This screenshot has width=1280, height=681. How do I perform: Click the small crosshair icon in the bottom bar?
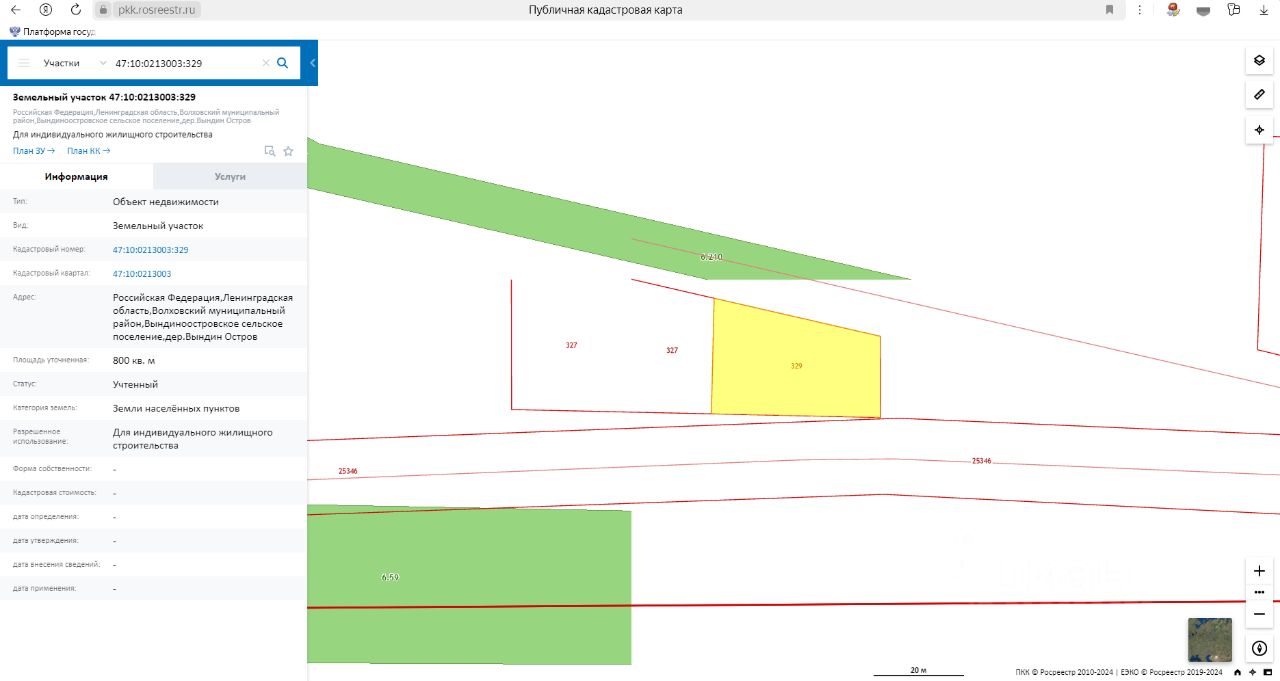point(1252,672)
